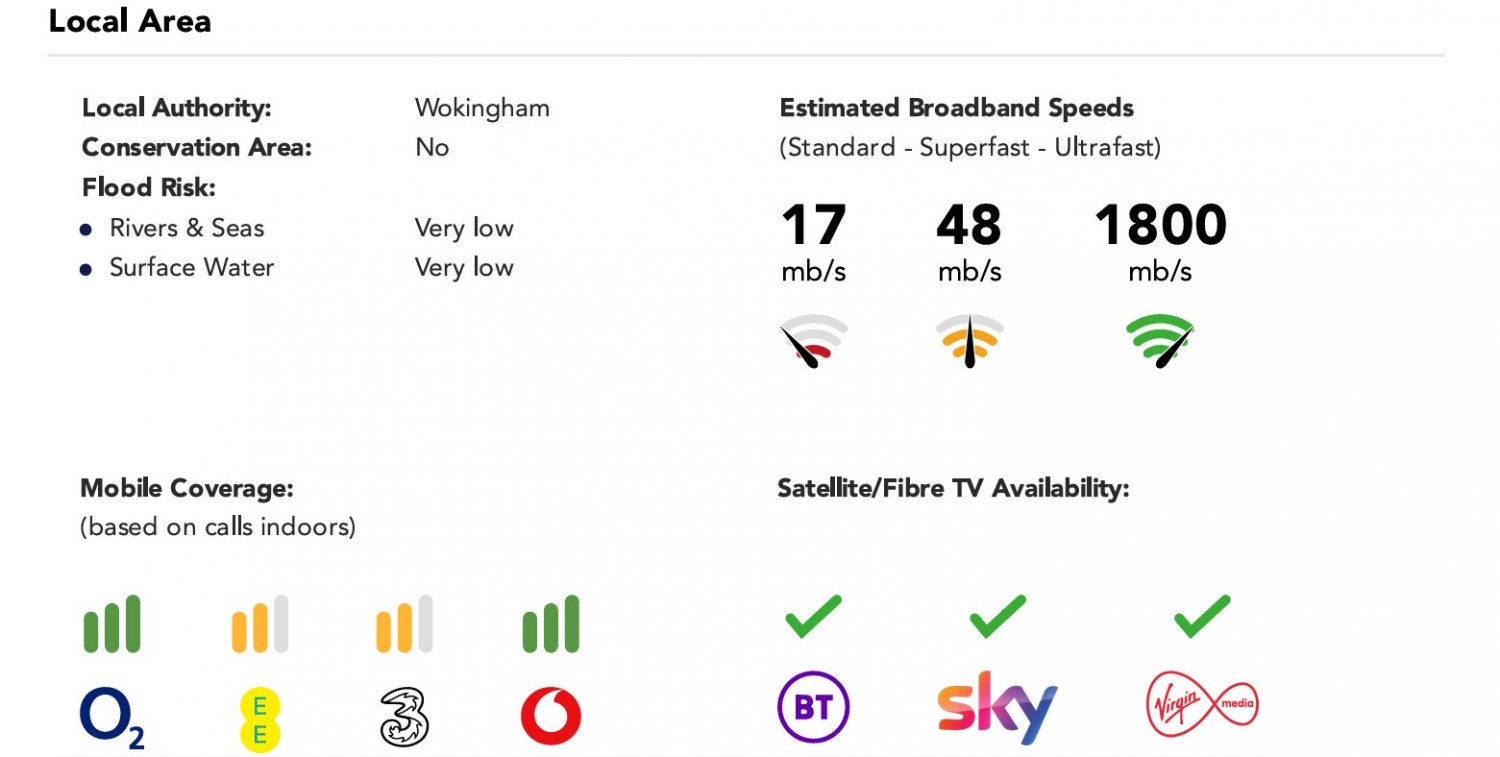This screenshot has height=757, width=1500.
Task: Click the O2 green signal bars
Action: 111,625
